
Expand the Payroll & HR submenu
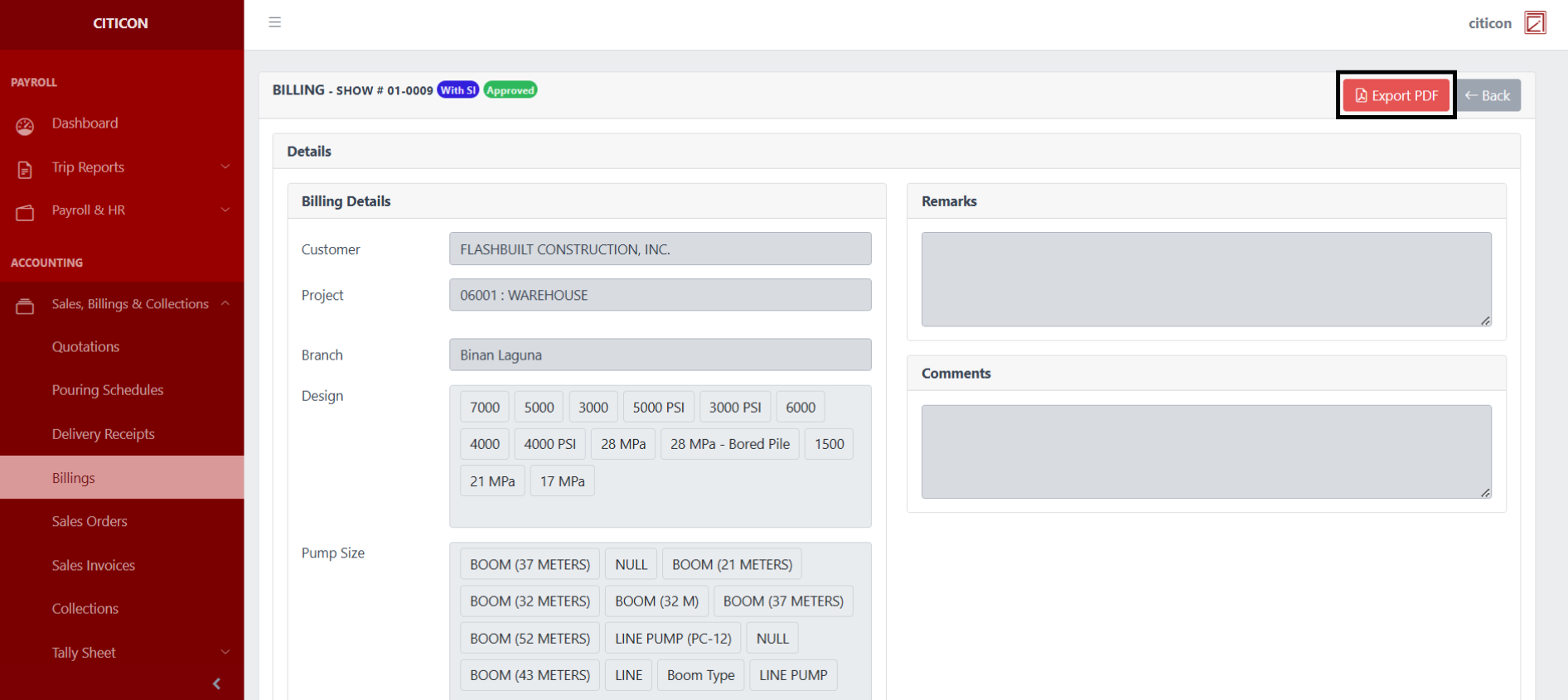[225, 210]
